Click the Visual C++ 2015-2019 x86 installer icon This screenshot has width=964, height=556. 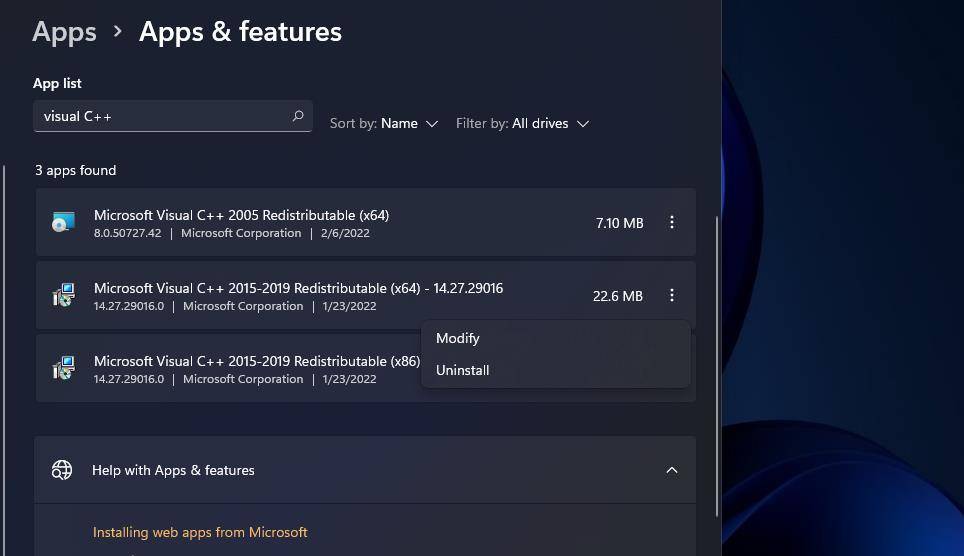(64, 368)
